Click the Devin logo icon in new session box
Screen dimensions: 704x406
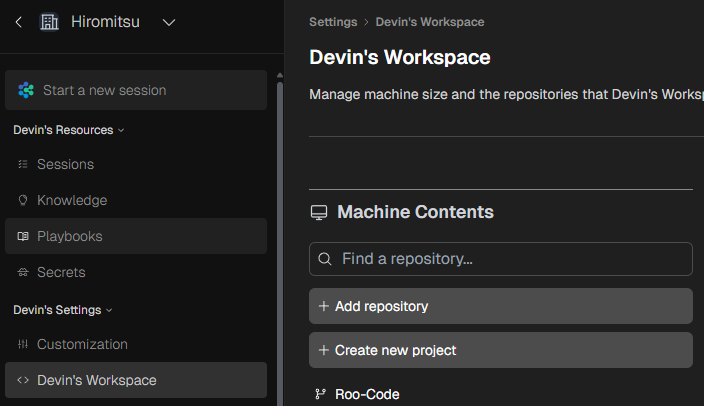(x=26, y=90)
